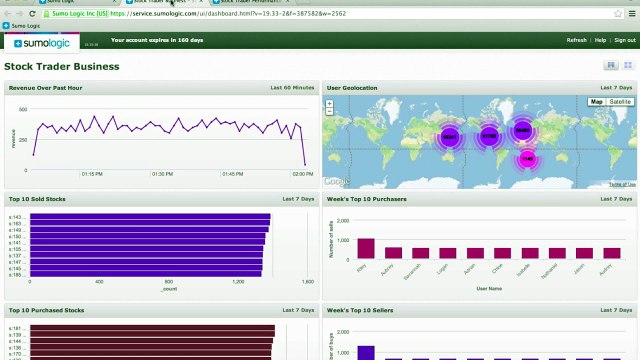
Task: Click the Stock Trader Business dashboard heading
Action: 62,67
